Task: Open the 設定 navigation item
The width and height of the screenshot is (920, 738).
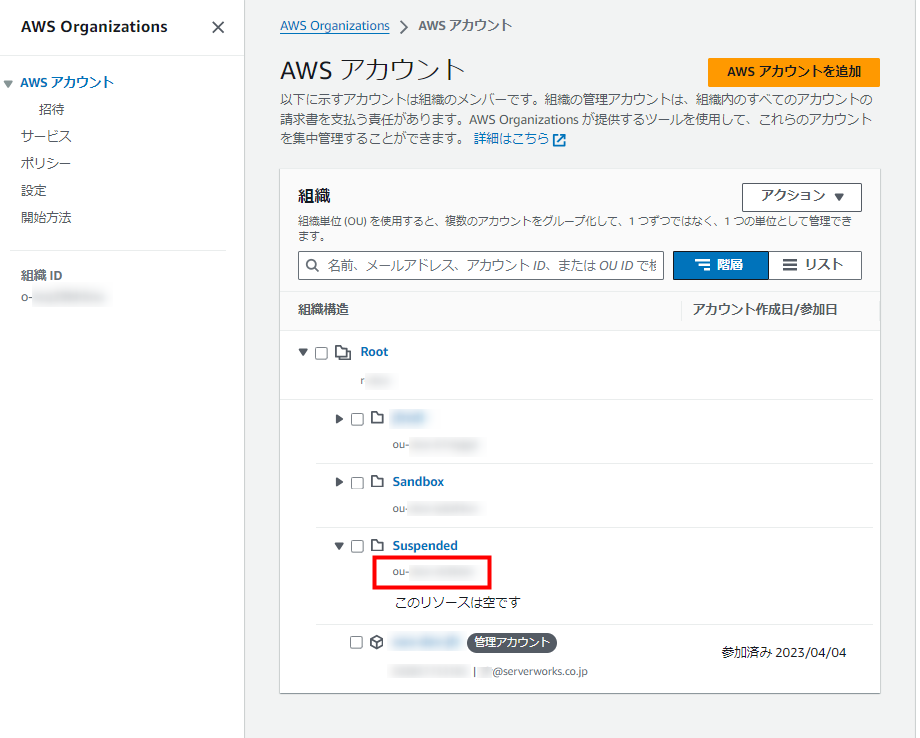Action: point(33,190)
